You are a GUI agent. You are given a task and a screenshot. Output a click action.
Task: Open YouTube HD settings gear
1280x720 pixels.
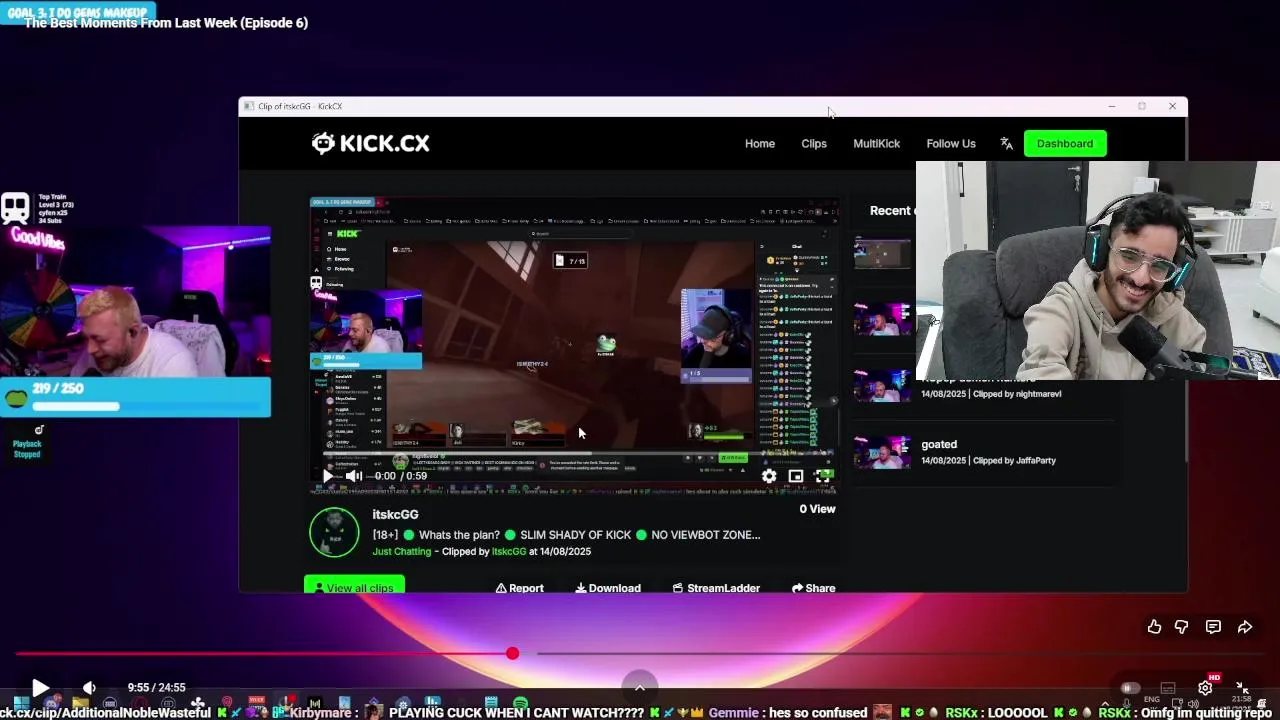coord(1206,687)
